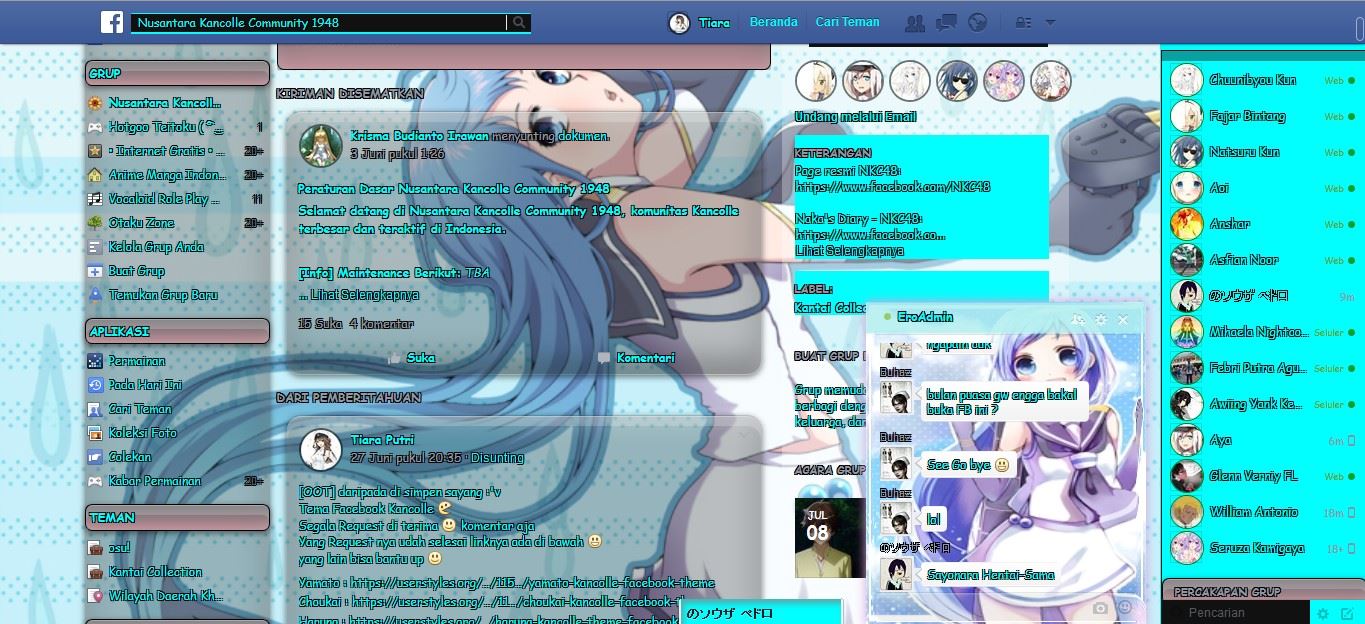Select Cari Teman in top bar
The height and width of the screenshot is (624, 1365).
847,22
